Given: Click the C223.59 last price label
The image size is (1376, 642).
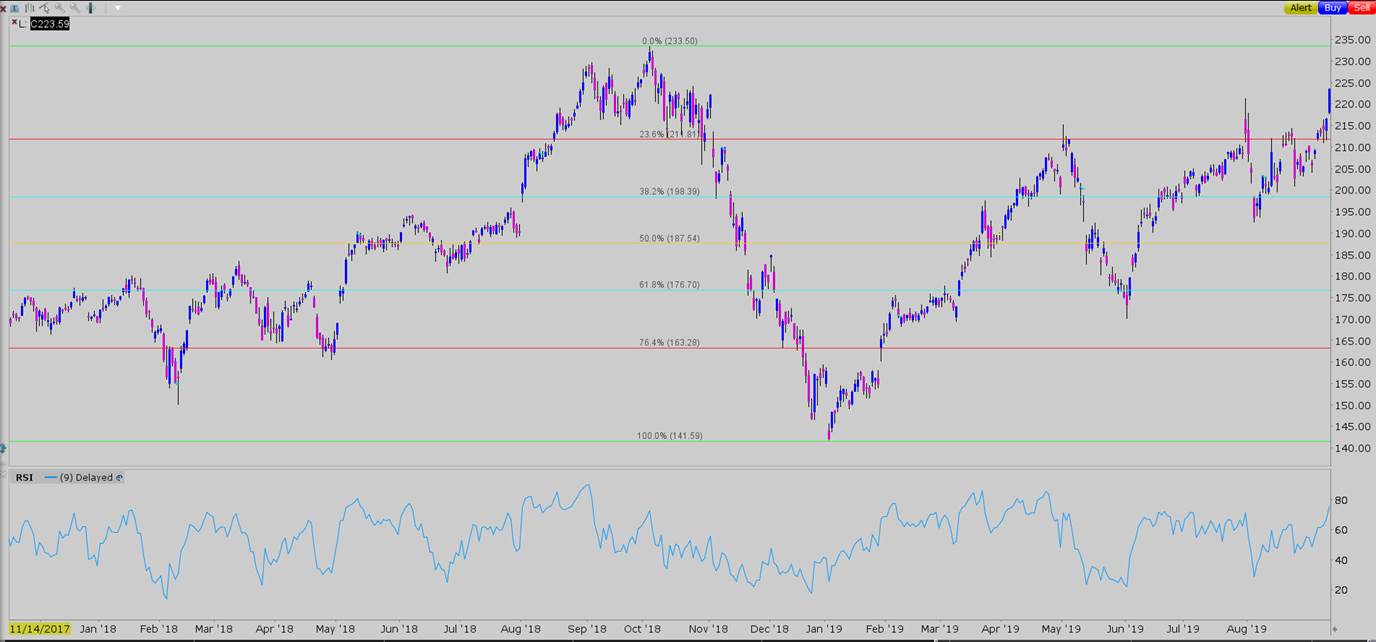Looking at the screenshot, I should (49, 23).
